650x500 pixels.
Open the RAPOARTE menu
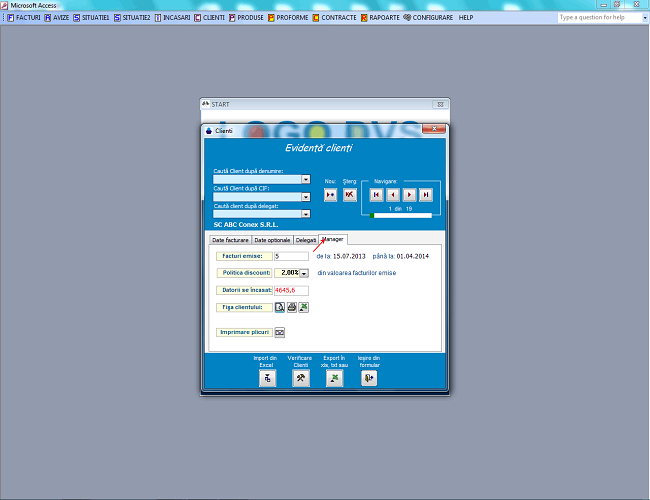coord(380,17)
